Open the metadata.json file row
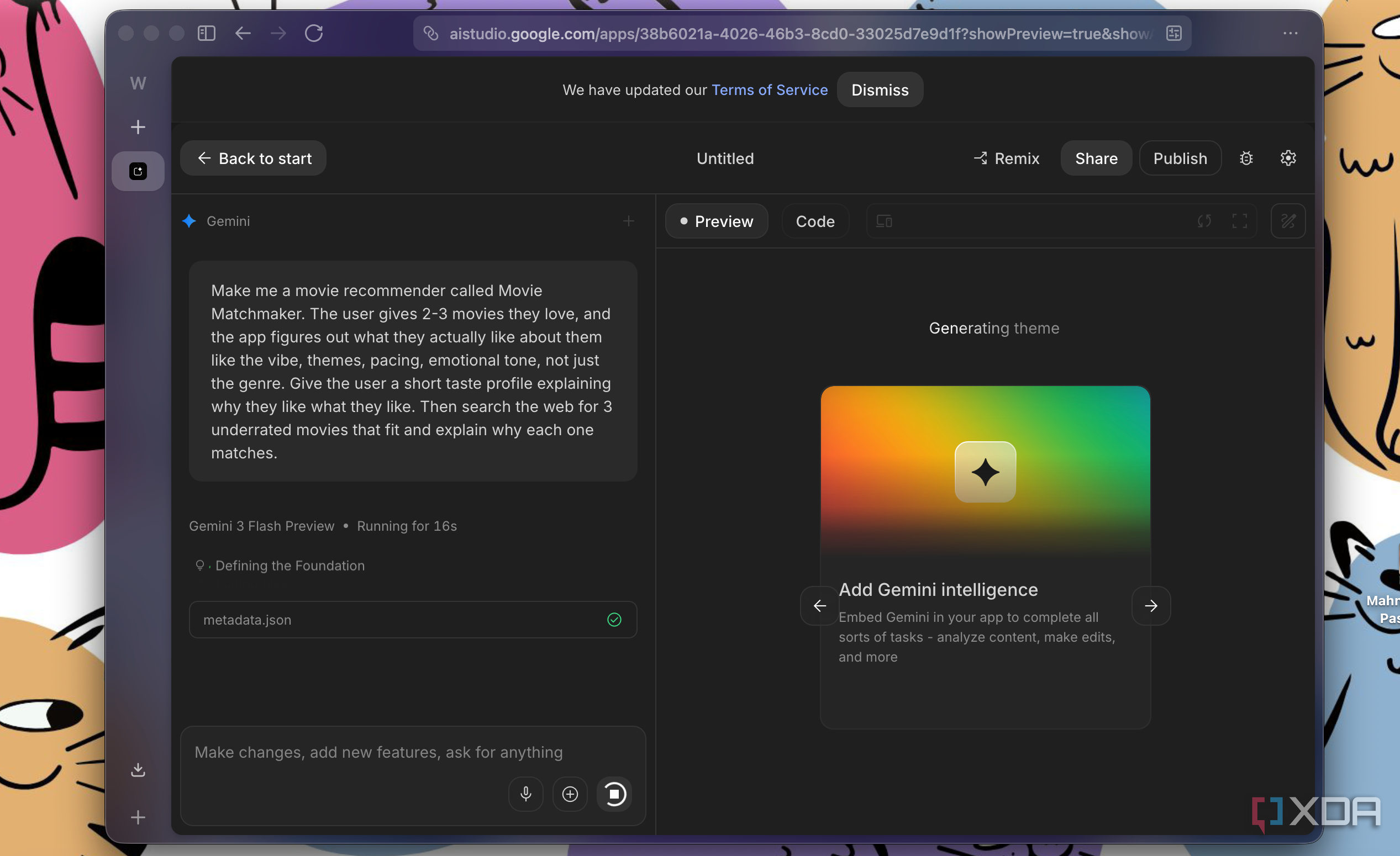 click(413, 620)
